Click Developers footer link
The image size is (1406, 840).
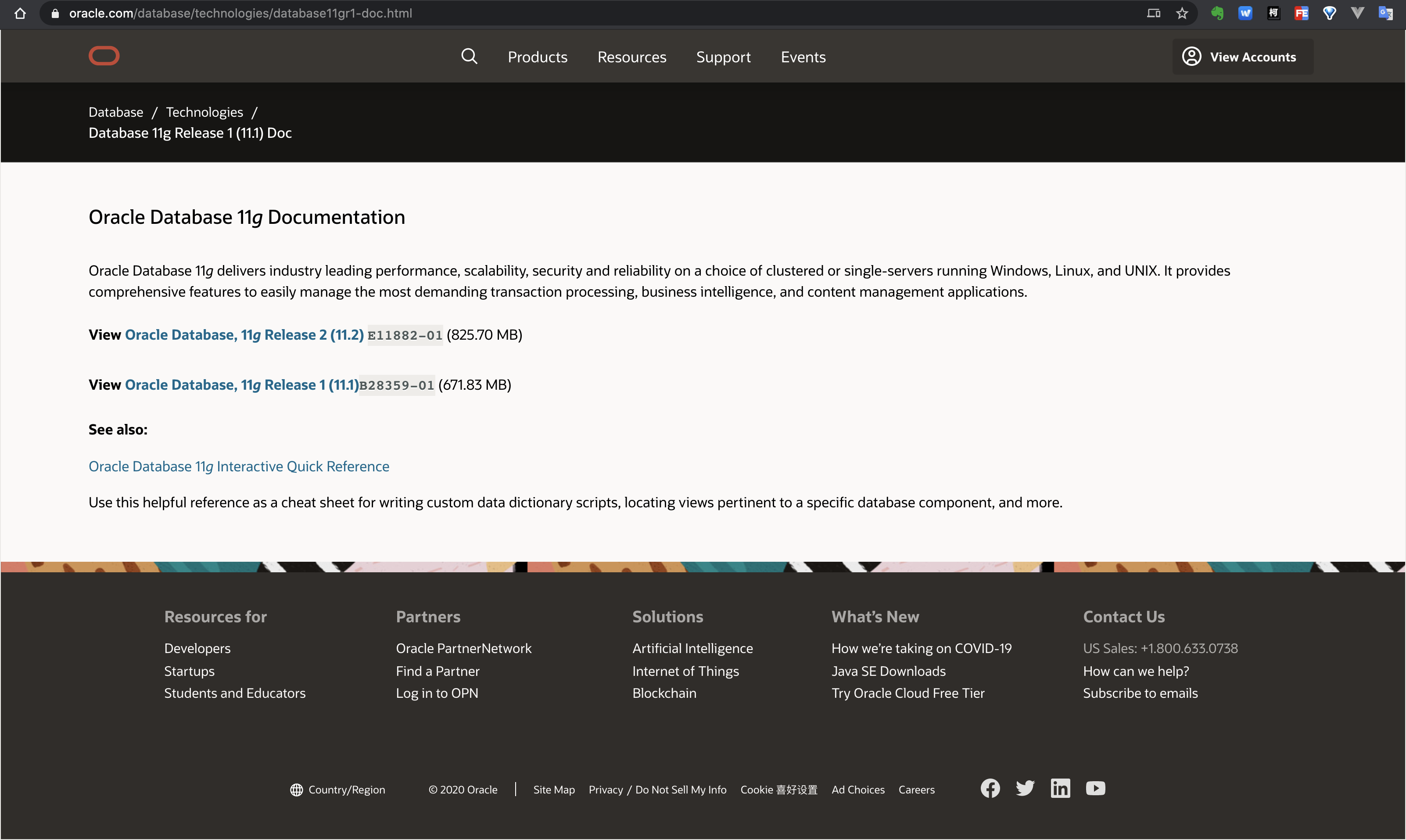[x=197, y=649]
